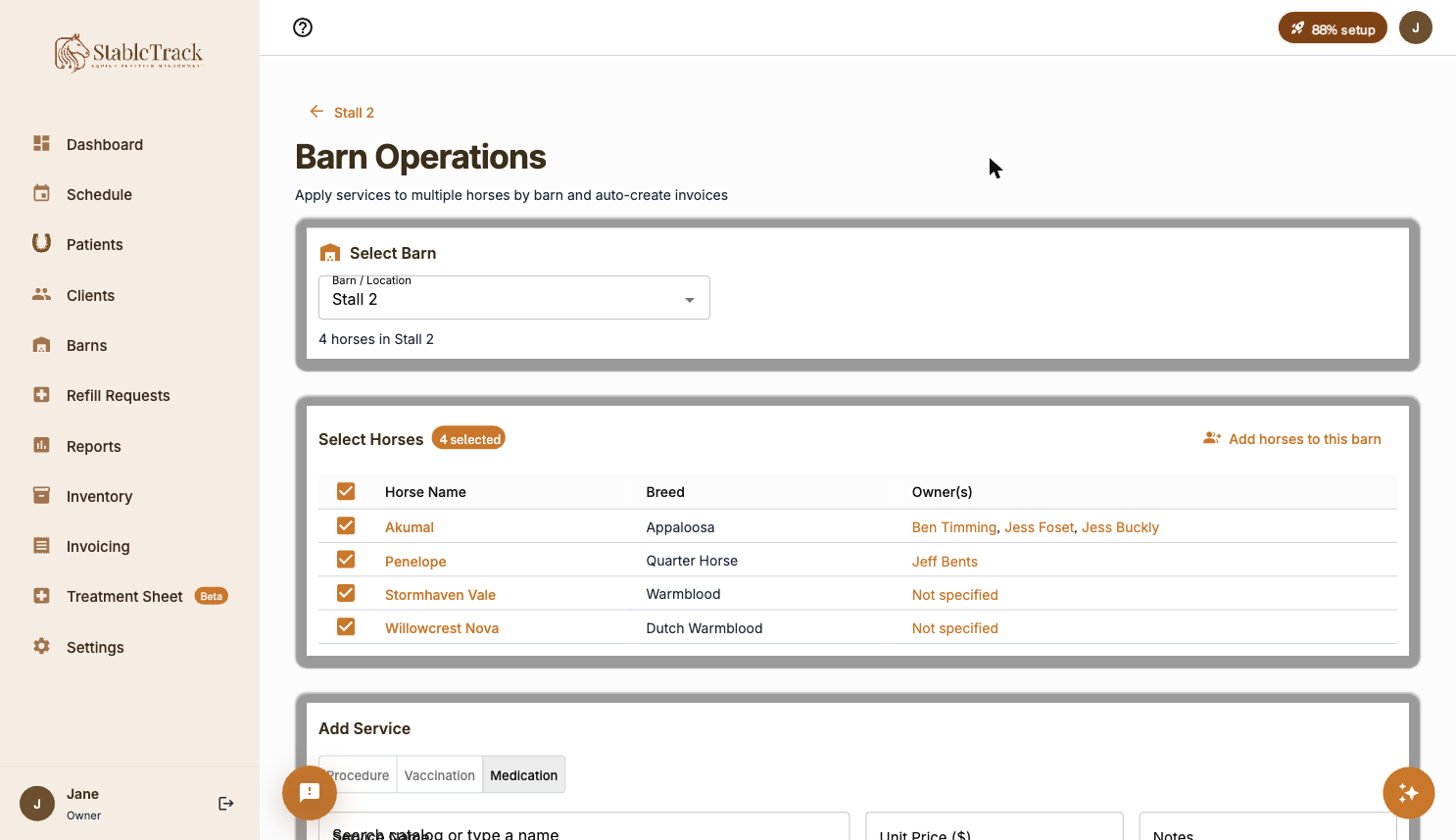The height and width of the screenshot is (840, 1456).
Task: Click the Refill Requests plus icon
Action: click(x=41, y=394)
